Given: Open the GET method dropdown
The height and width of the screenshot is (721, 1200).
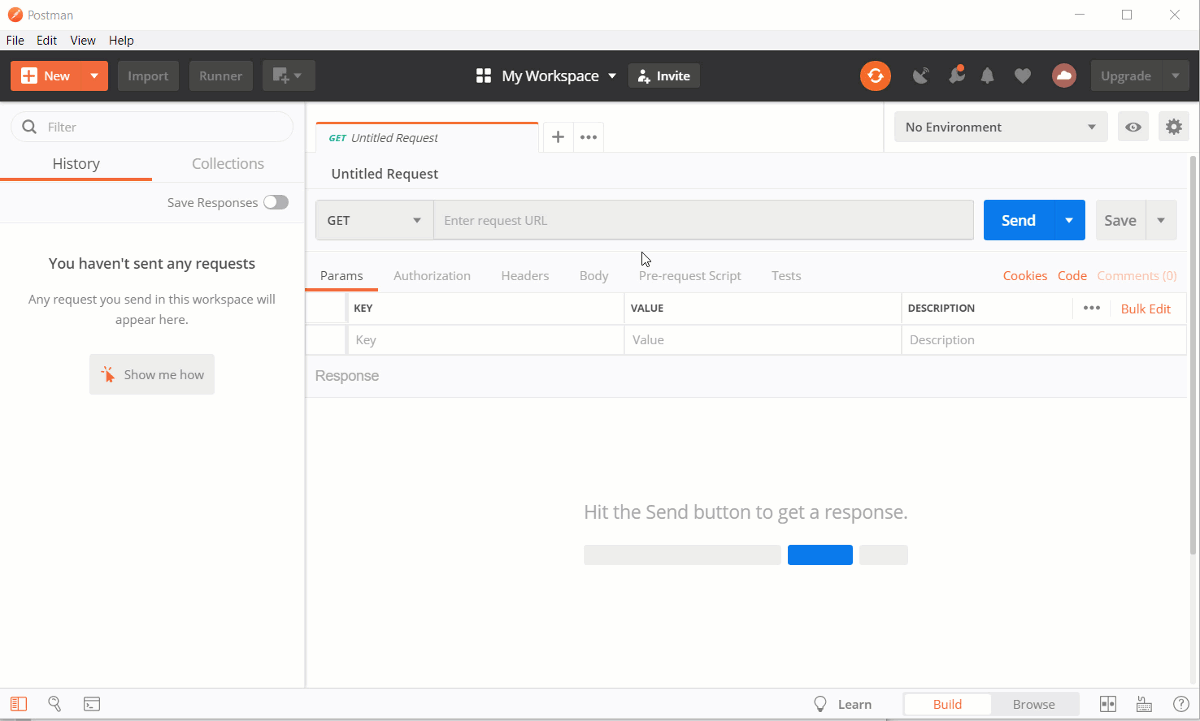Looking at the screenshot, I should (x=374, y=220).
